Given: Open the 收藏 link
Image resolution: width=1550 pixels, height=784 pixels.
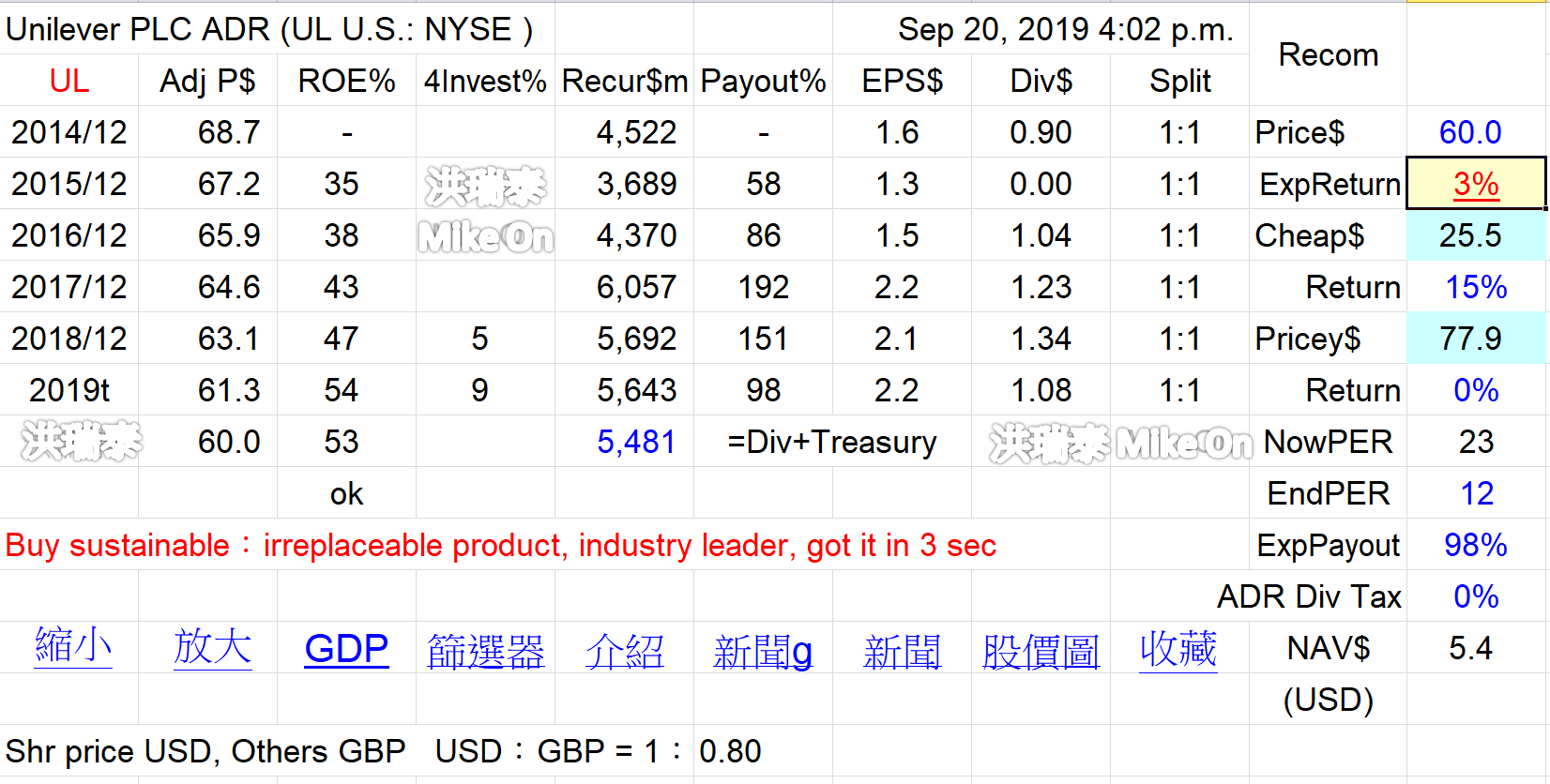Looking at the screenshot, I should [1178, 648].
